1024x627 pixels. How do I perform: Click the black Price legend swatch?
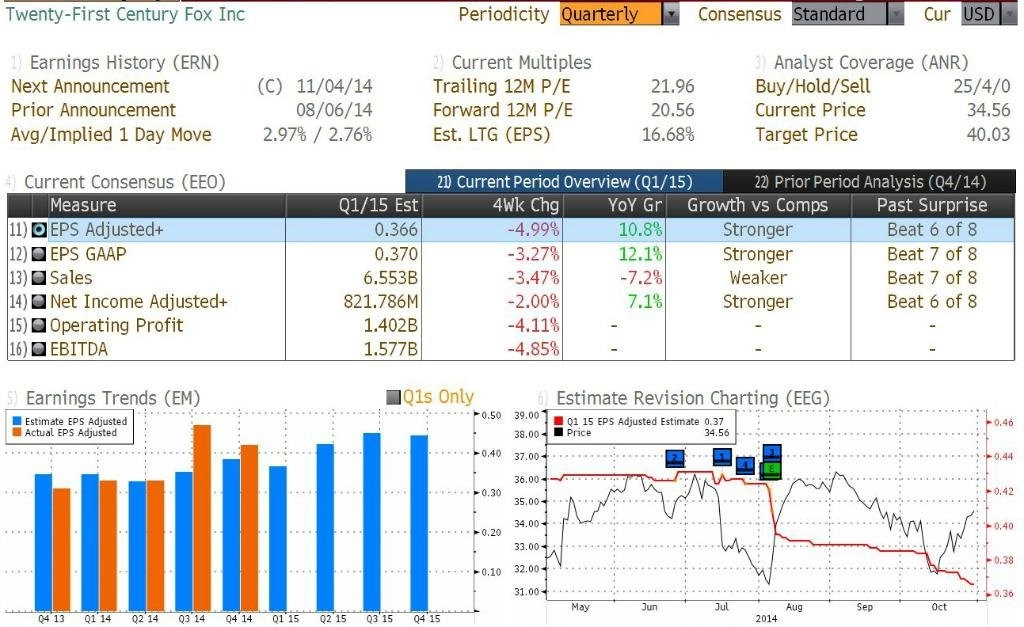tap(558, 432)
